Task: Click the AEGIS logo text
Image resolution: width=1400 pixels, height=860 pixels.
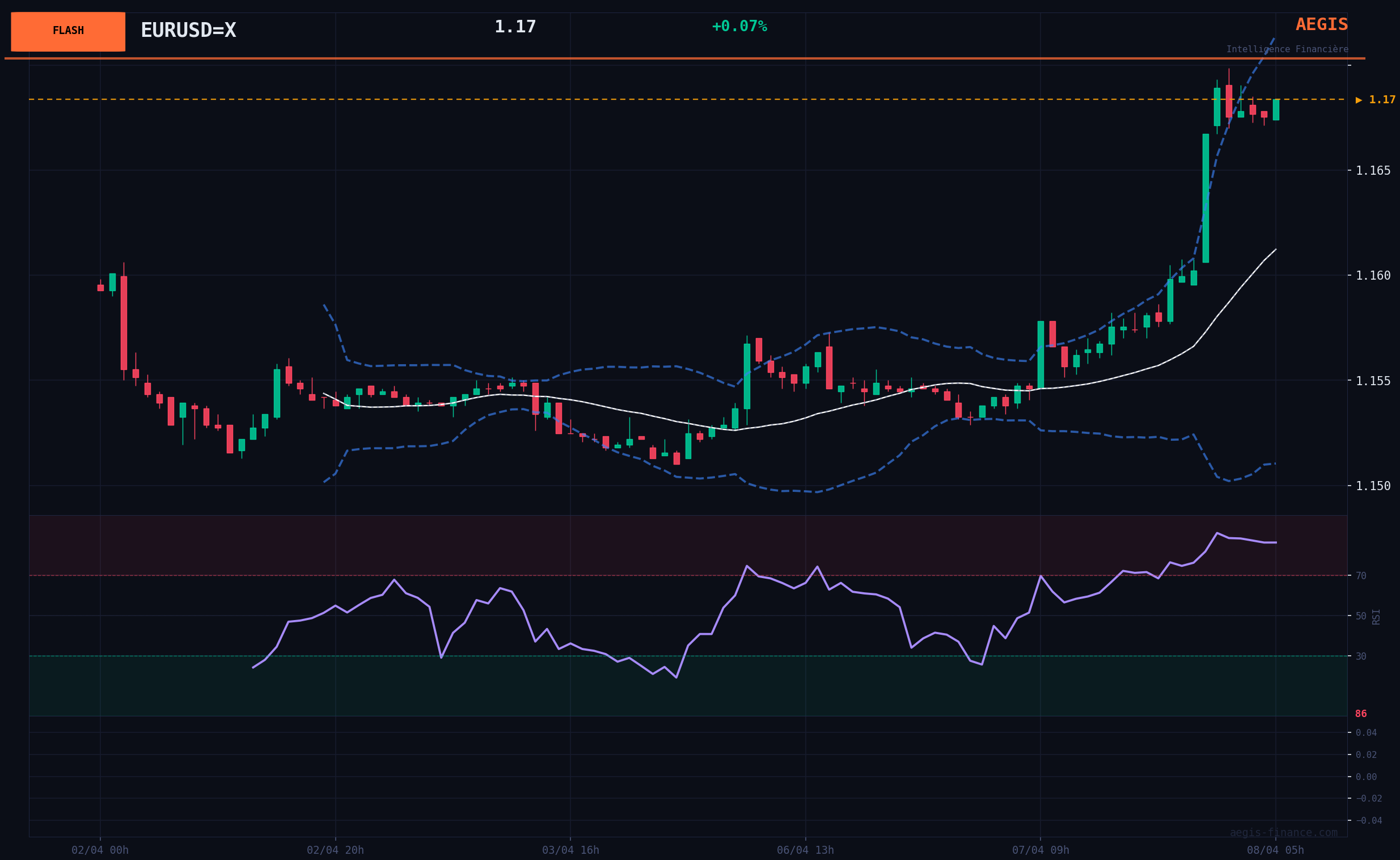Action: (1321, 24)
